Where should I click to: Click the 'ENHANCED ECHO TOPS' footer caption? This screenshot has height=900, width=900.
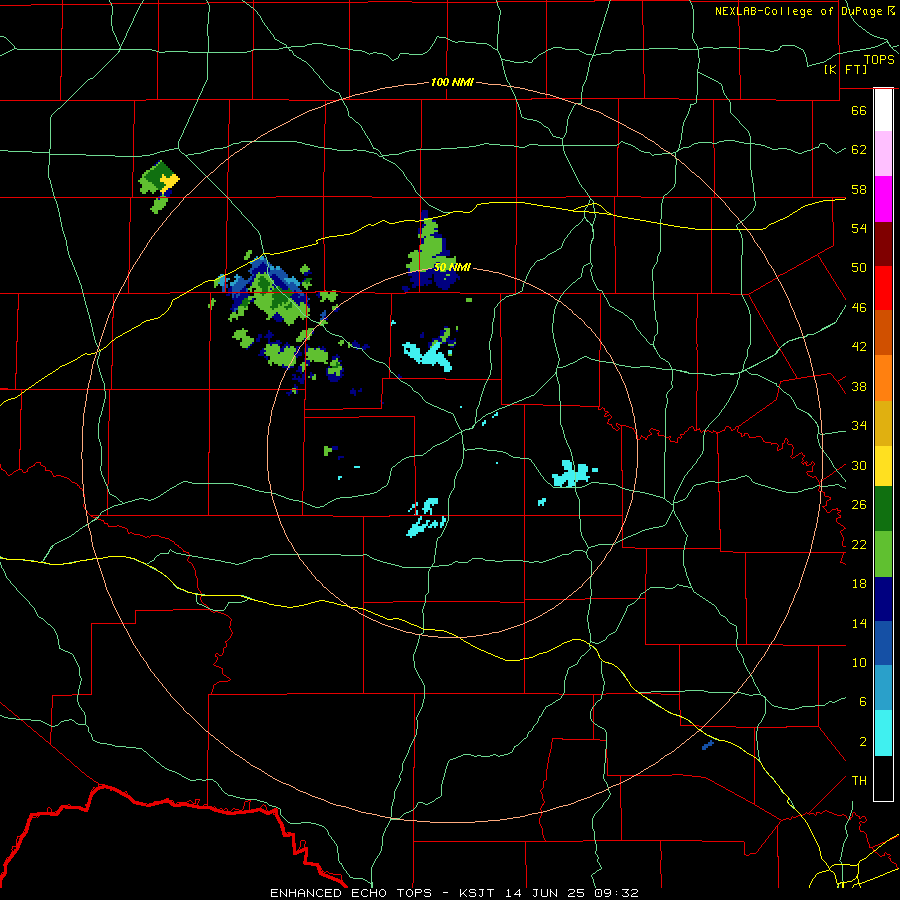coord(351,893)
